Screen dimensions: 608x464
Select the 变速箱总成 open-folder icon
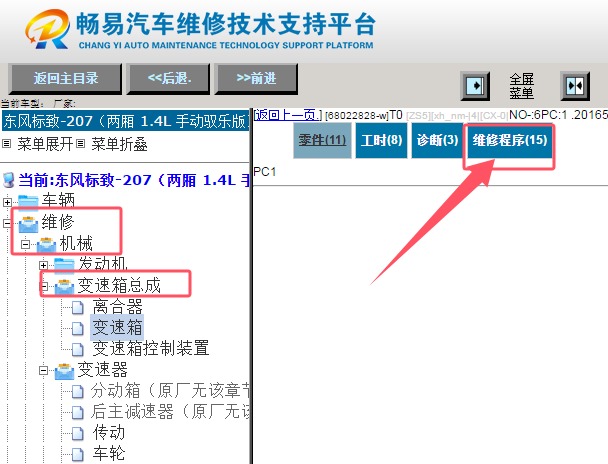64,287
